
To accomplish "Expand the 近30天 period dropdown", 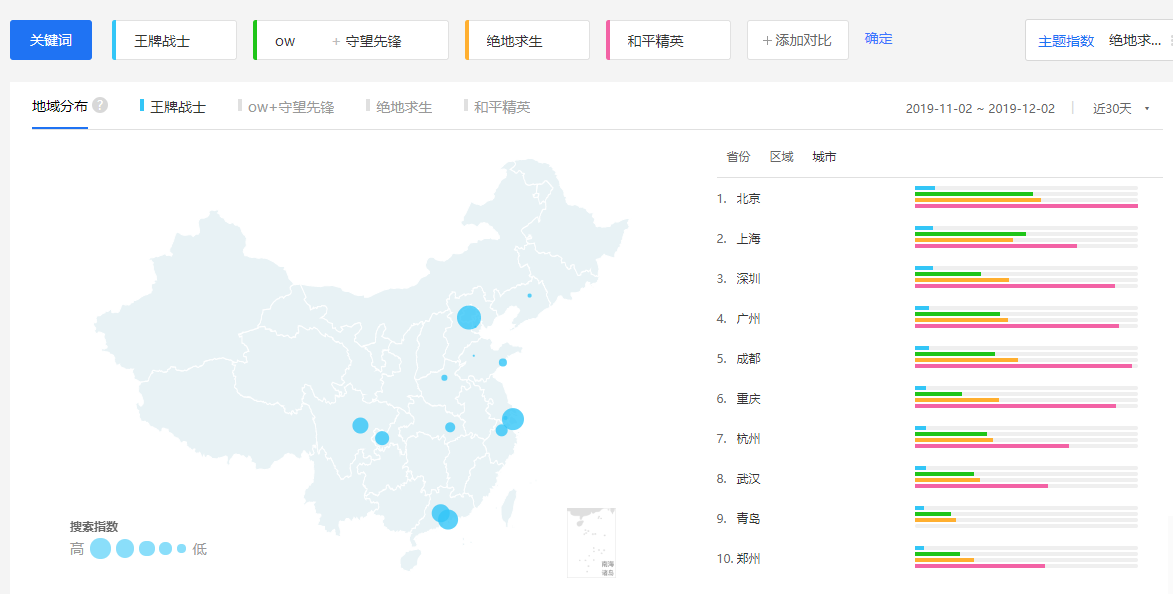I will [x=1121, y=108].
